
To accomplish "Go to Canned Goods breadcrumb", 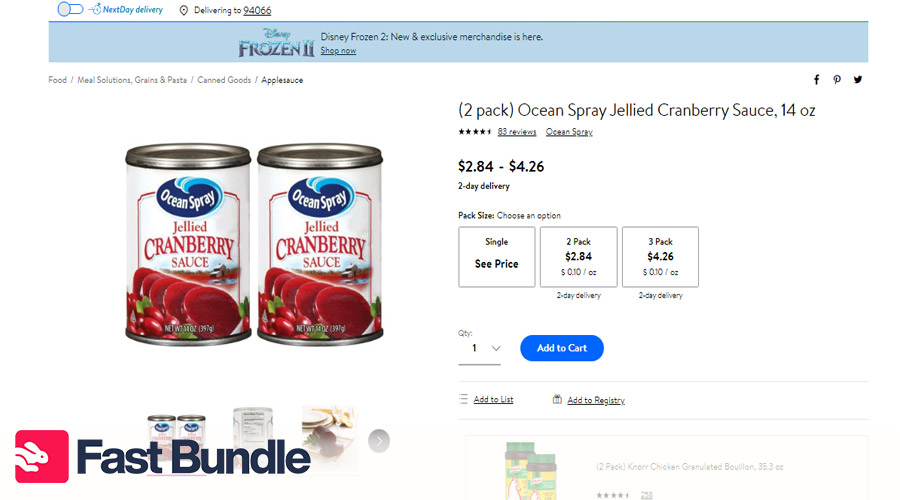I will [224, 80].
